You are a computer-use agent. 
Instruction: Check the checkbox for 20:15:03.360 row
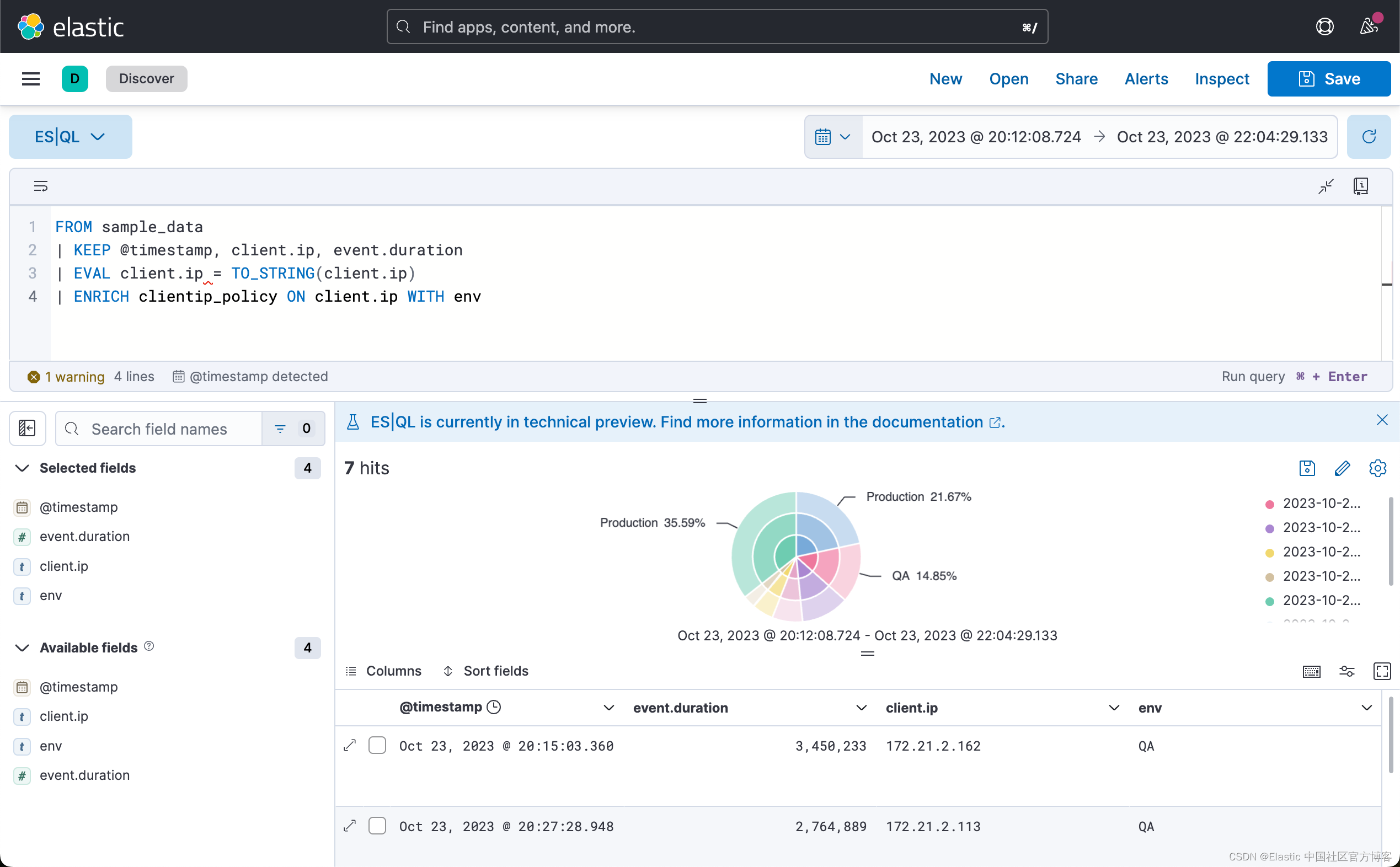pos(377,746)
